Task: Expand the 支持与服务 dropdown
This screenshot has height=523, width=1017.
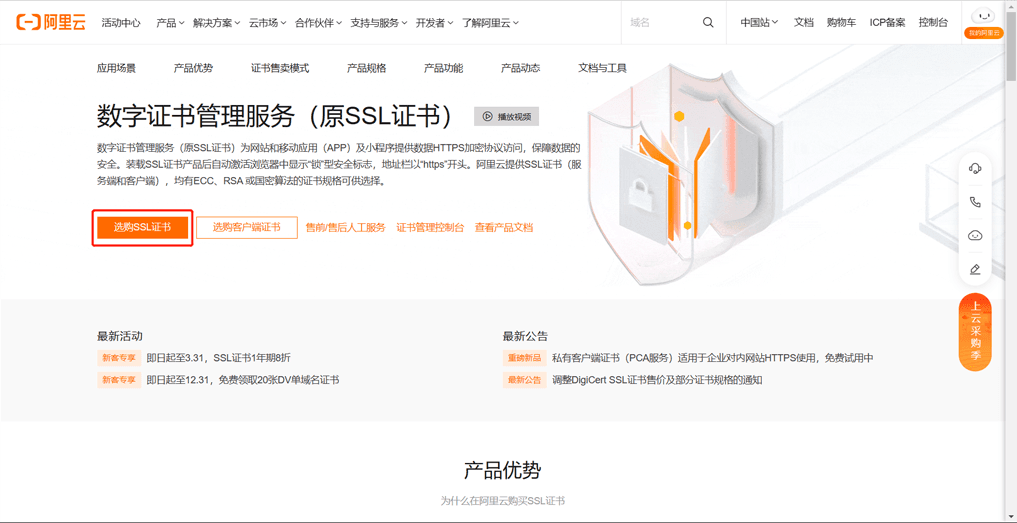Action: coord(378,22)
